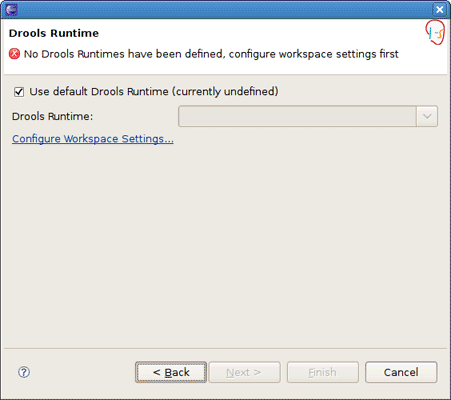Select the 'Drools Runtime' heading text

pos(54,33)
